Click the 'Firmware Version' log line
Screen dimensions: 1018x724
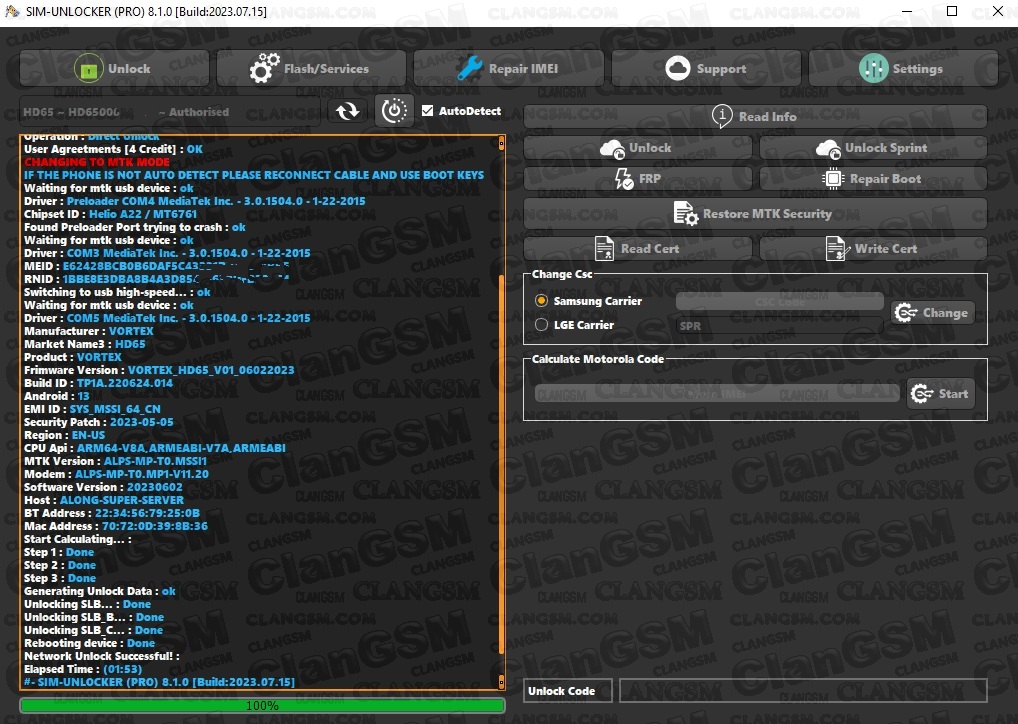point(159,369)
